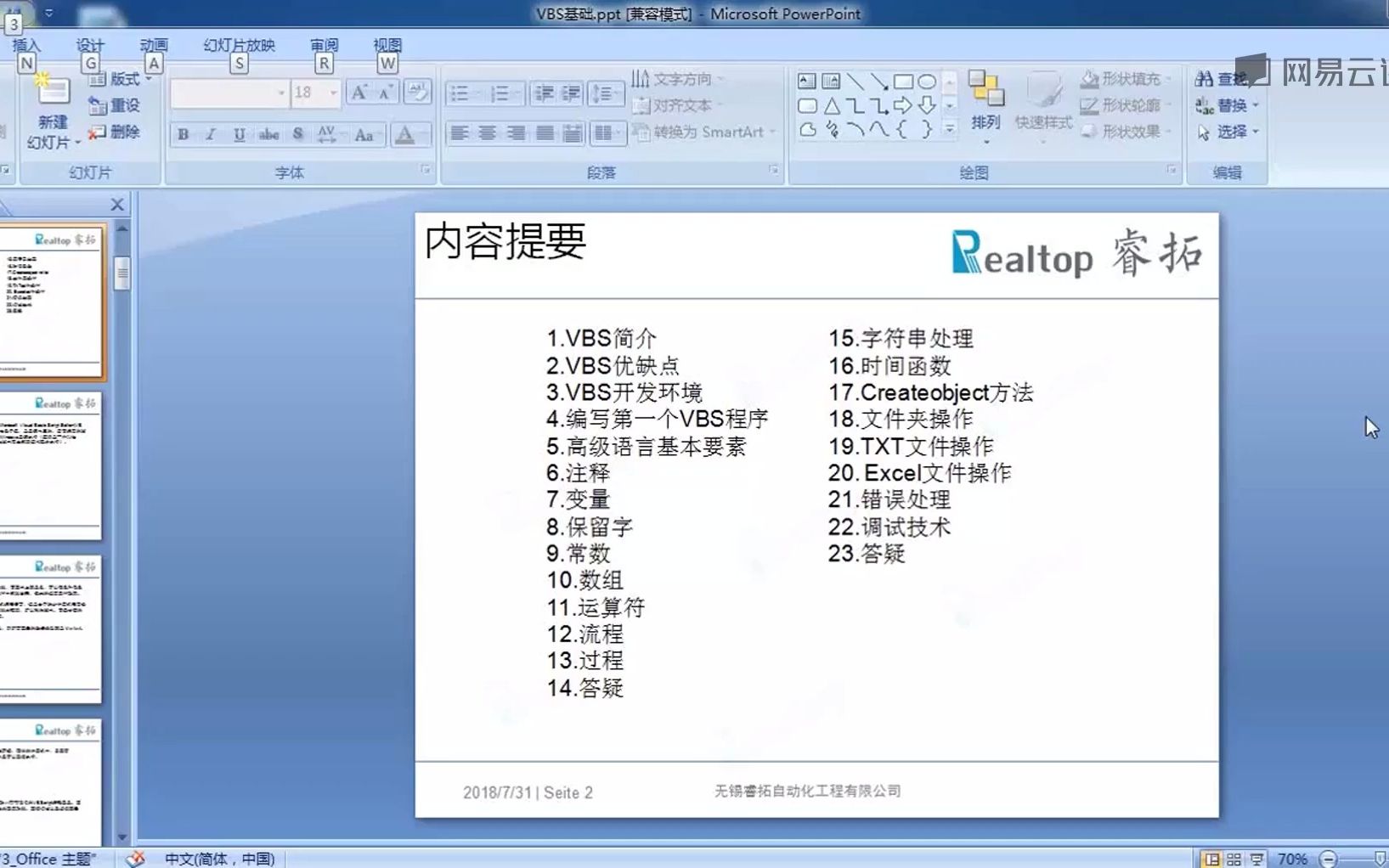Viewport: 1389px width, 868px height.
Task: Open the Columns dropdown
Action: pyautogui.click(x=607, y=132)
